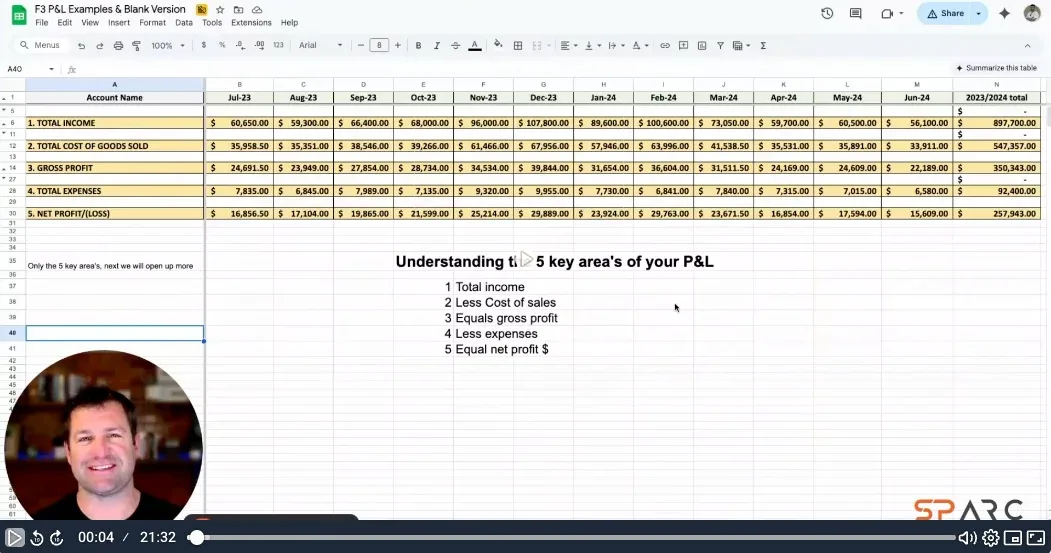The width and height of the screenshot is (1051, 553).
Task: Create a filter
Action: [x=720, y=46]
